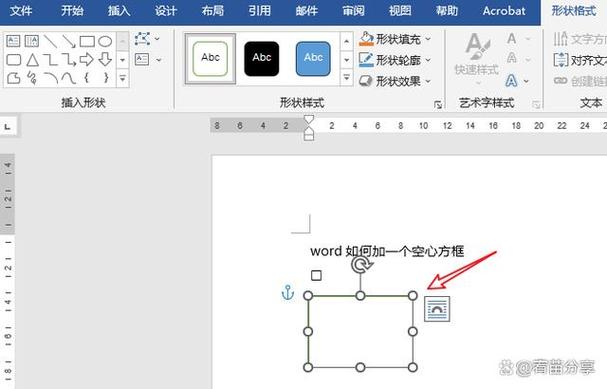Click the bottom-right resize handle of rectangle

click(x=413, y=367)
